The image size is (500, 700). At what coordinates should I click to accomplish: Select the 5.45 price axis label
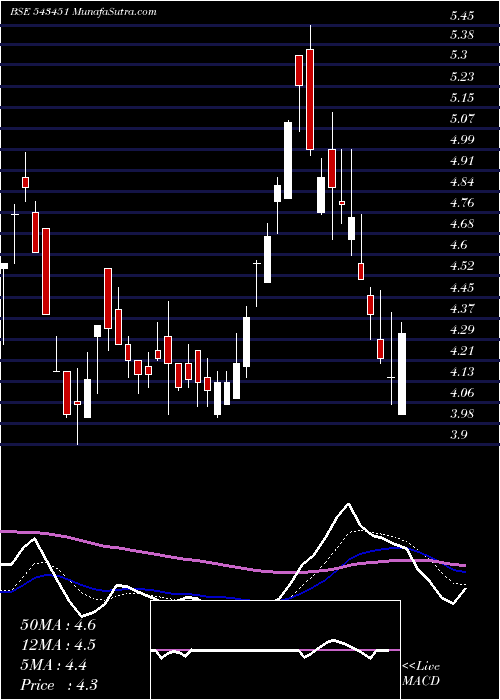point(462,17)
